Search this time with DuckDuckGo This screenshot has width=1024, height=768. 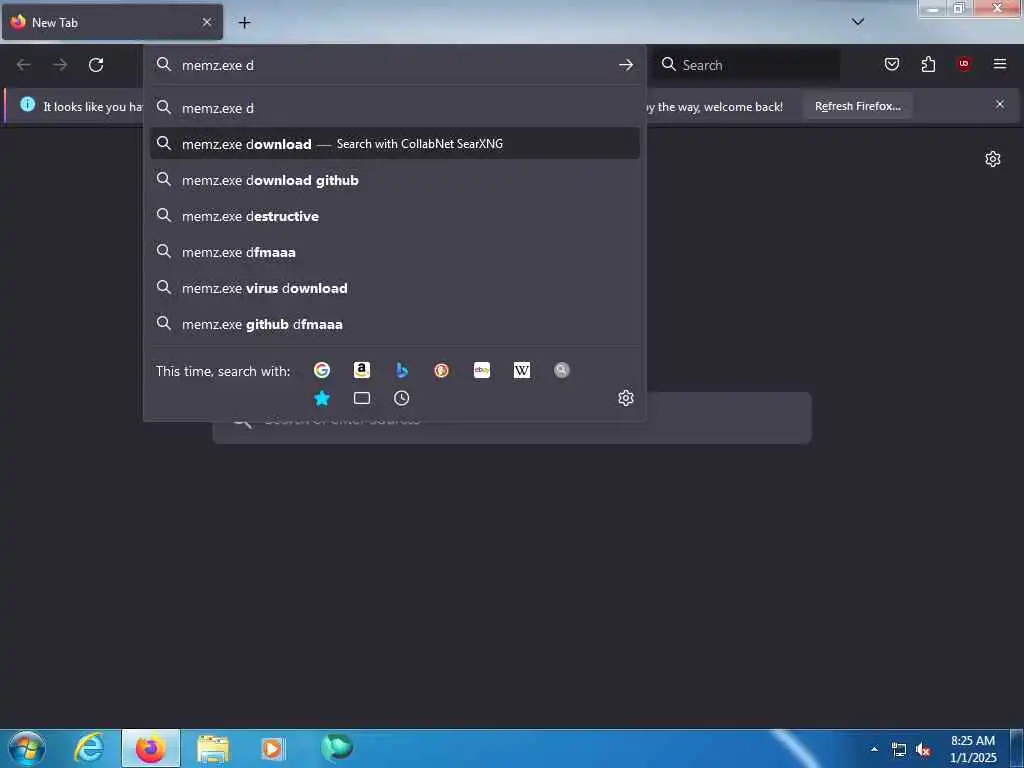pyautogui.click(x=441, y=370)
